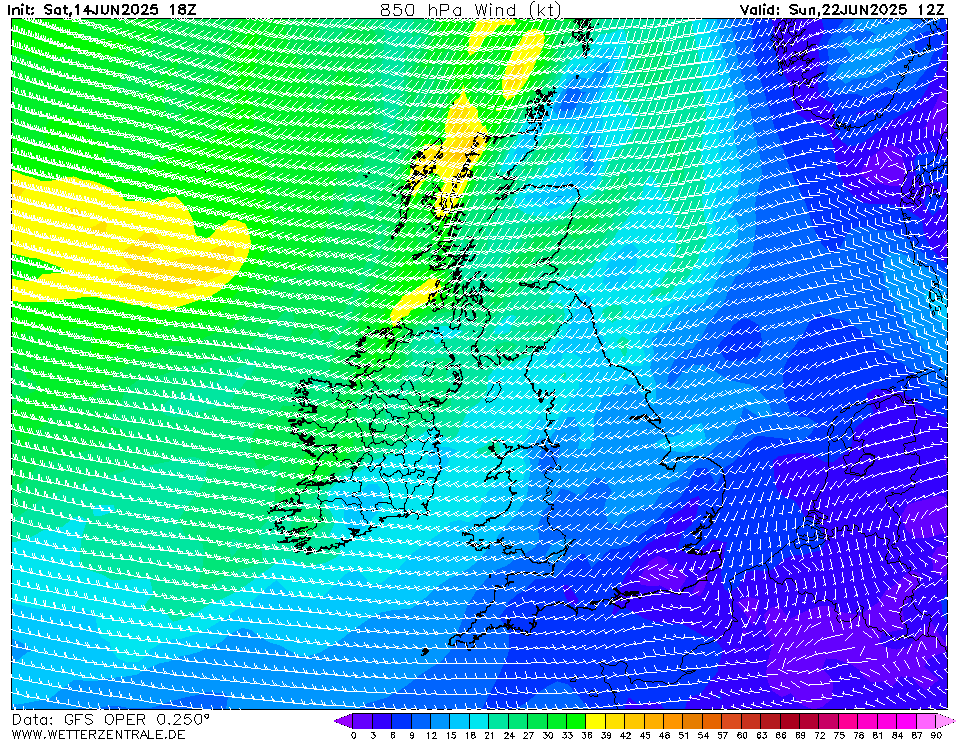
Task: Select the purple 0–3 kt legend swatch
Action: pyautogui.click(x=363, y=721)
